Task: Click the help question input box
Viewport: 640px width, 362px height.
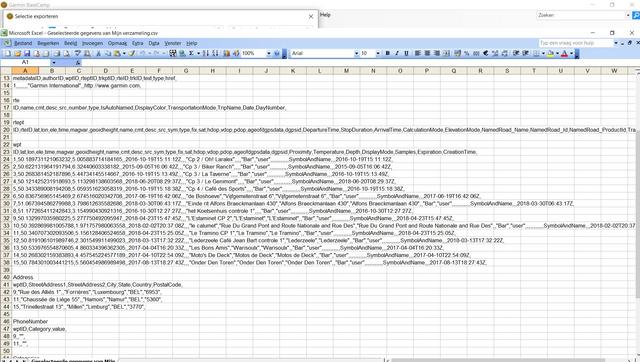Action: coord(575,43)
